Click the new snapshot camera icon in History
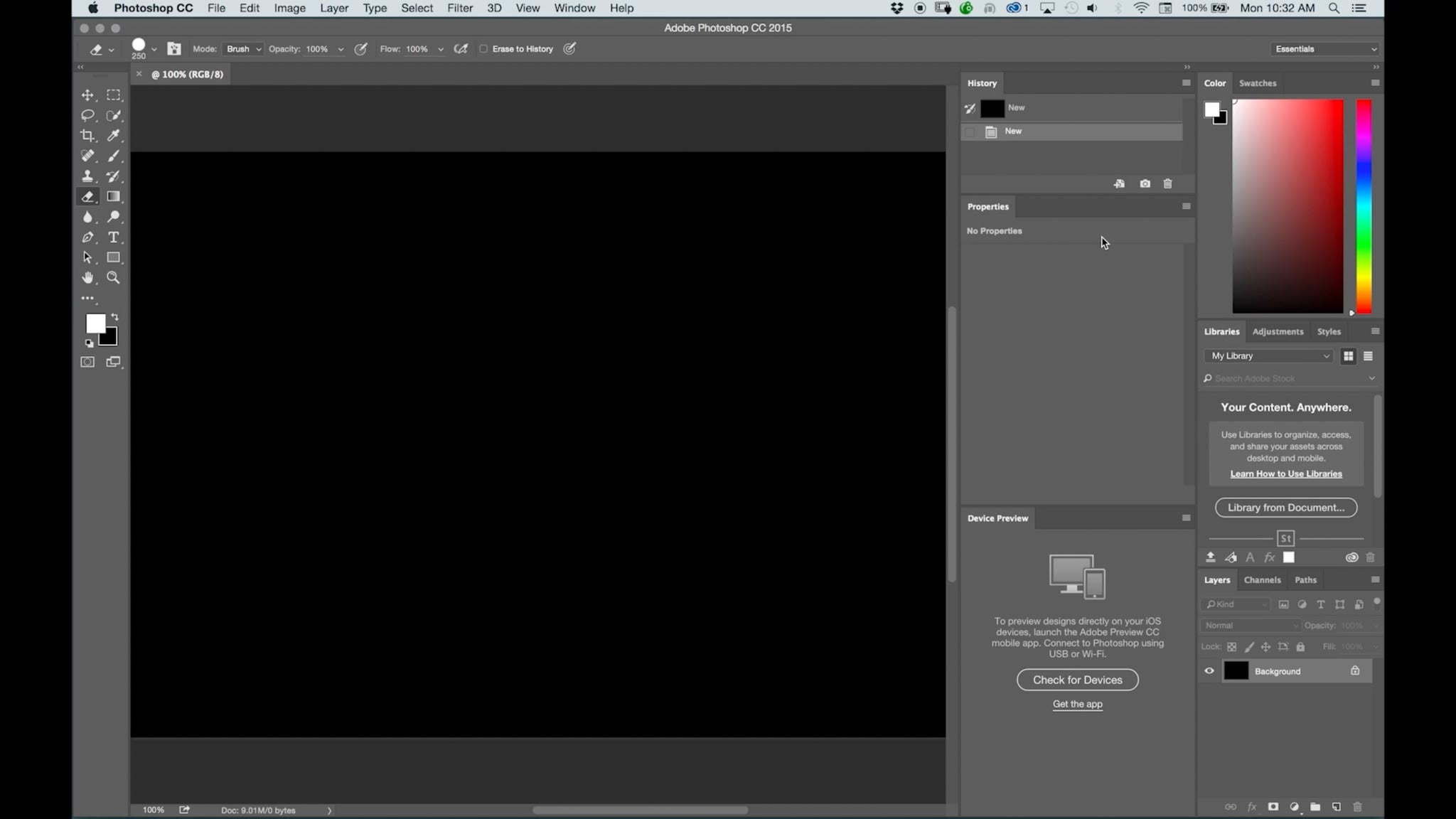The height and width of the screenshot is (819, 1456). pyautogui.click(x=1144, y=183)
